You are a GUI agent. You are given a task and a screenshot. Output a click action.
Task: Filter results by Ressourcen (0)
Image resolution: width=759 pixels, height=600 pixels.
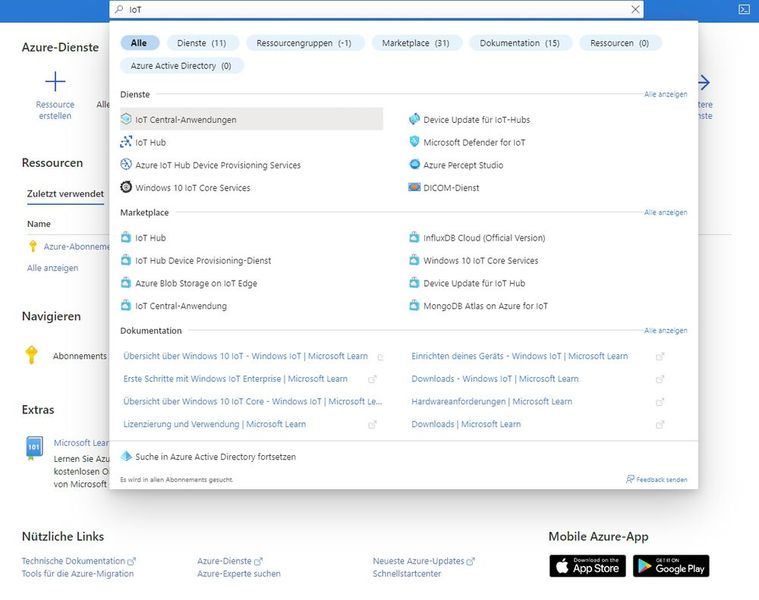coord(620,43)
